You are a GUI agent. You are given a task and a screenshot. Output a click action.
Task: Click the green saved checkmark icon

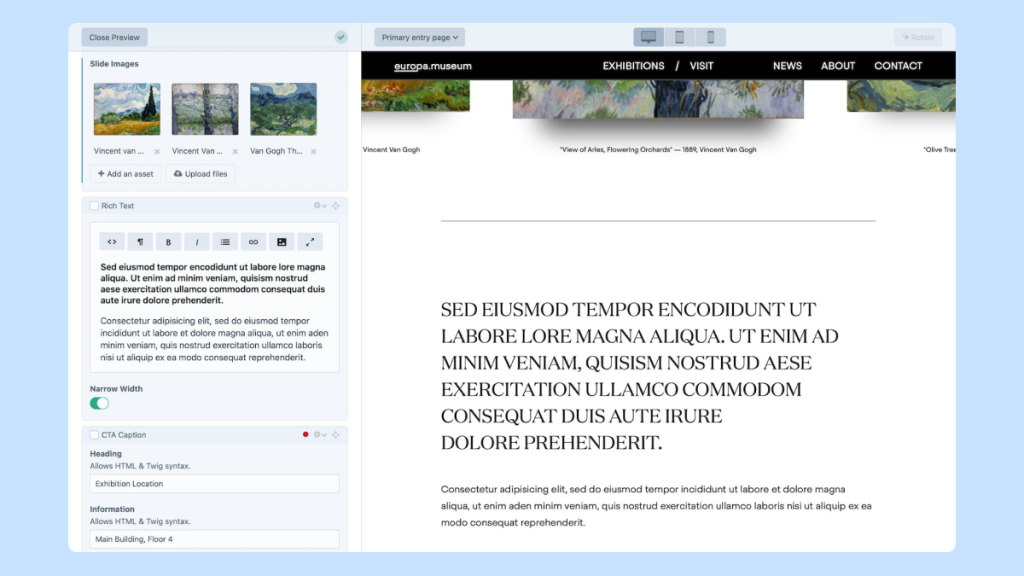[x=341, y=37]
